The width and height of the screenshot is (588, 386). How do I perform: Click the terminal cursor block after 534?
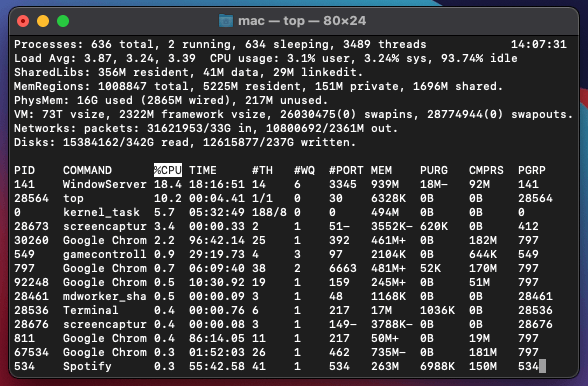[542, 366]
